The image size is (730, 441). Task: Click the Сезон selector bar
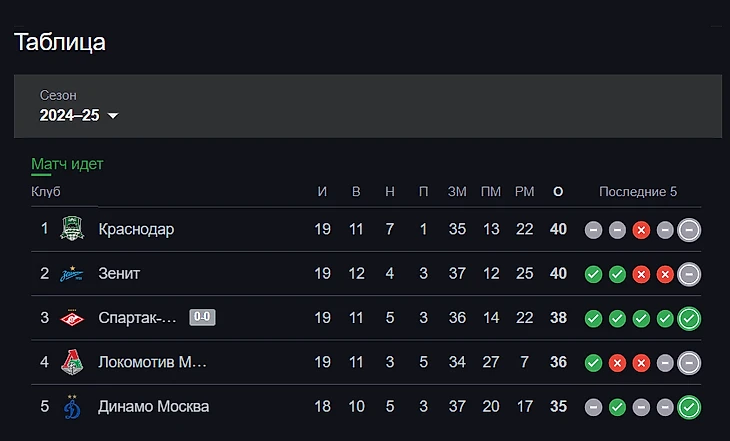367,105
